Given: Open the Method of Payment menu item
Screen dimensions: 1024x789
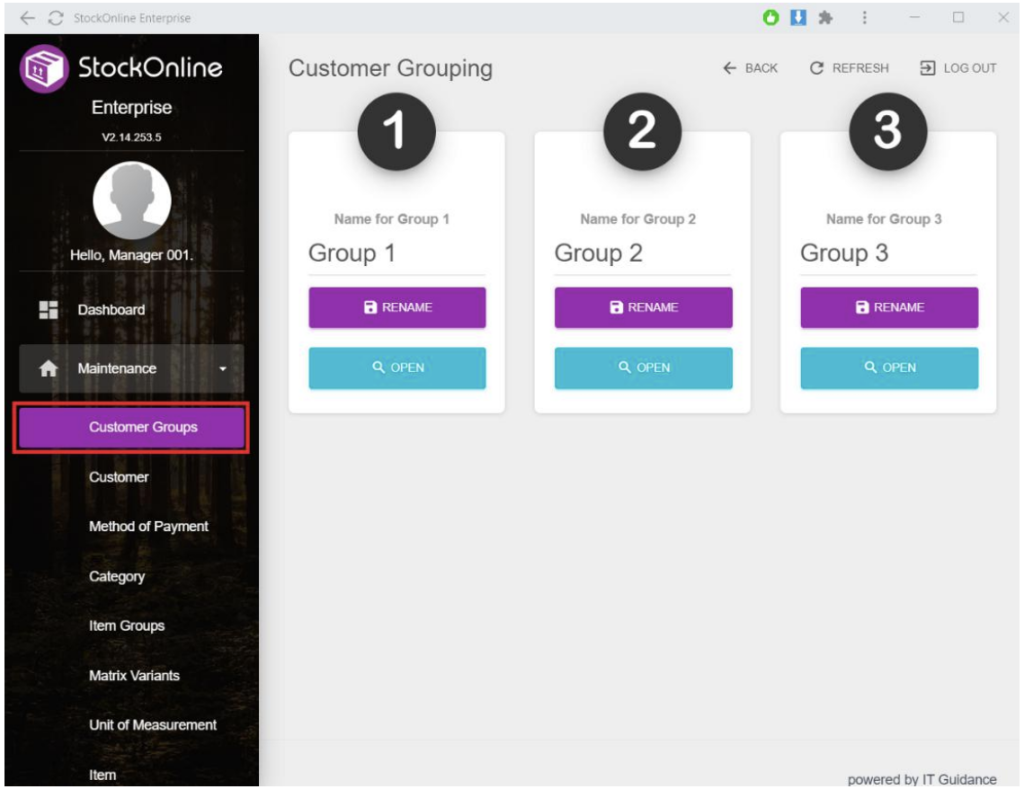Looking at the screenshot, I should click(x=148, y=527).
